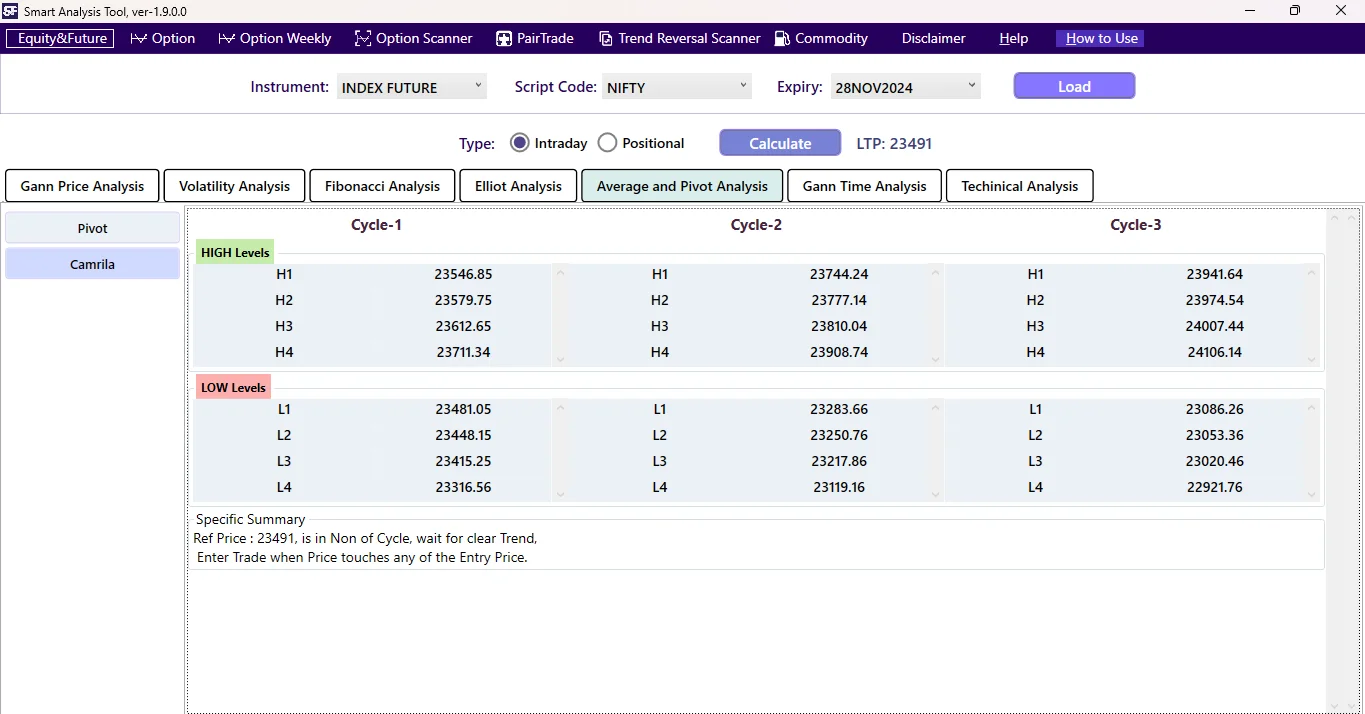Screen dimensions: 1365x714
Task: Switch to the Volatility Analysis tab
Action: [233, 185]
